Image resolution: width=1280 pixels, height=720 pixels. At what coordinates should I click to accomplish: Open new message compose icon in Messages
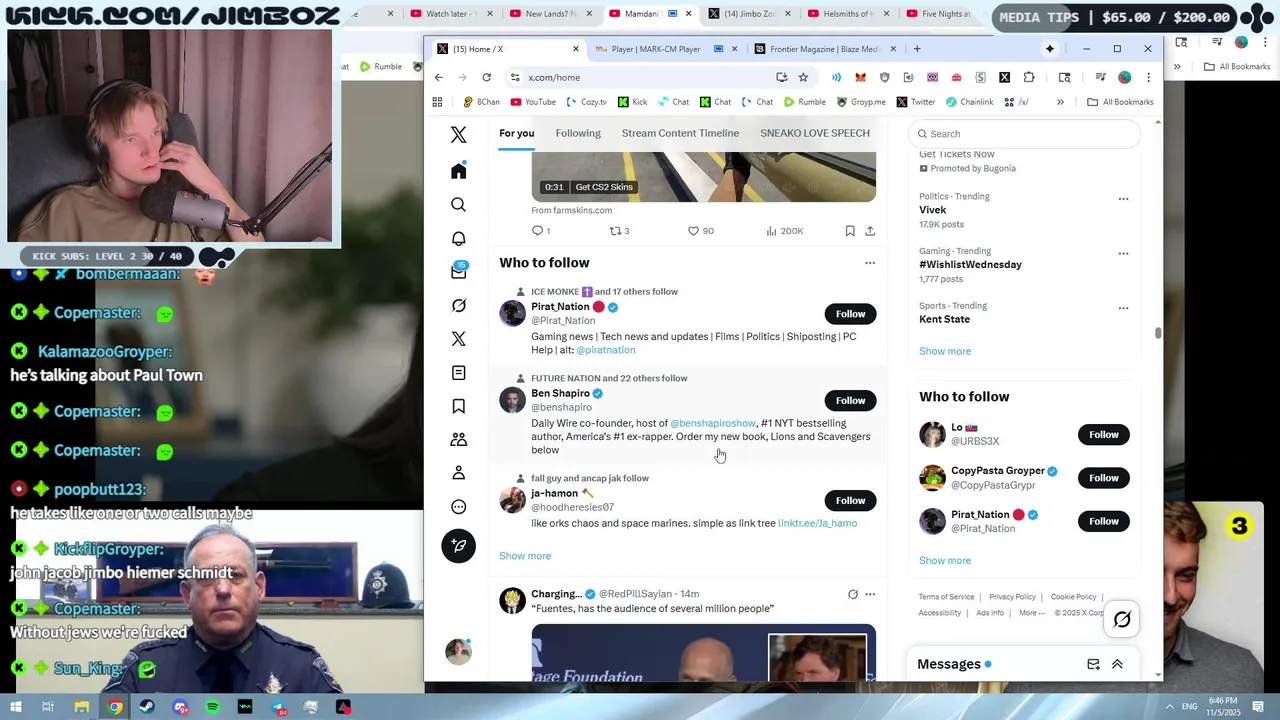(1093, 664)
